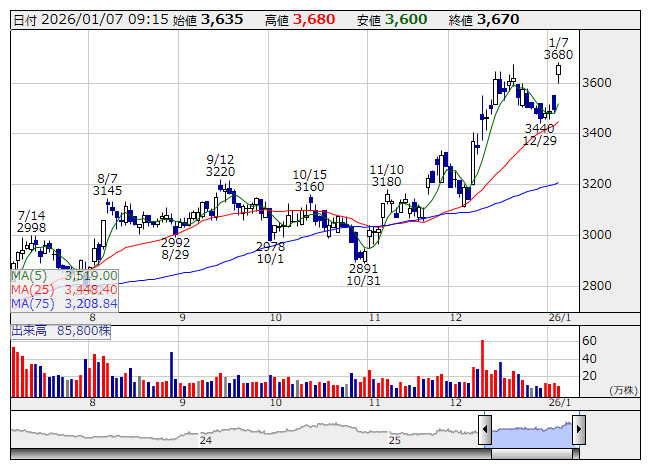Click the 2800 price axis label
This screenshot has height=470, width=653.
coord(597,285)
